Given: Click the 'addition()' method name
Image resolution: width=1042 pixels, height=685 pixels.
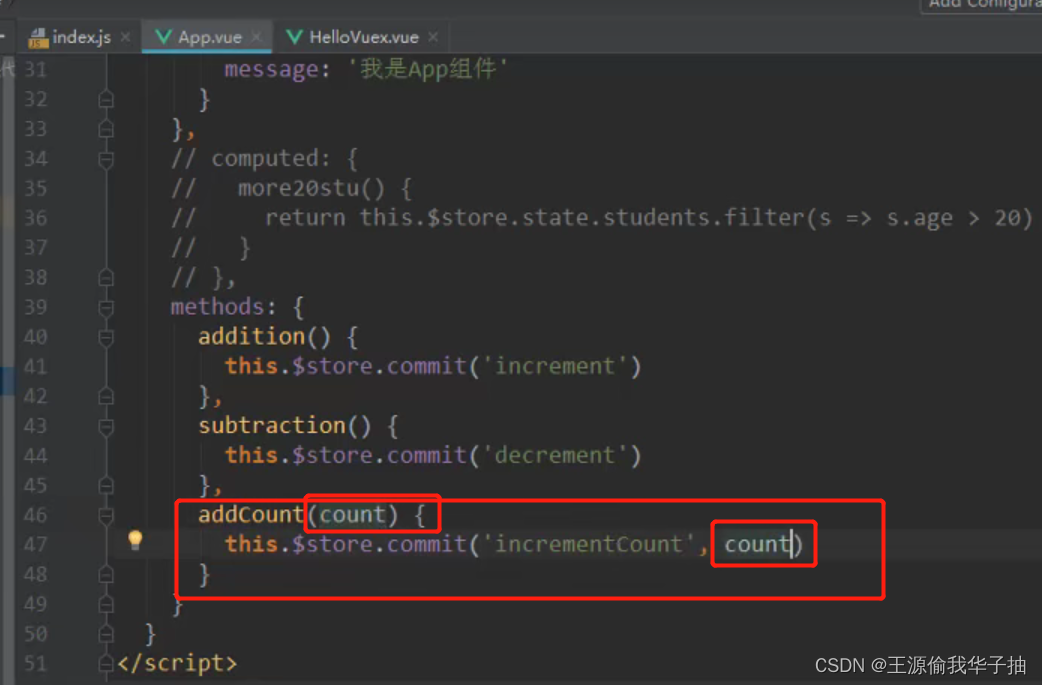Looking at the screenshot, I should [264, 337].
